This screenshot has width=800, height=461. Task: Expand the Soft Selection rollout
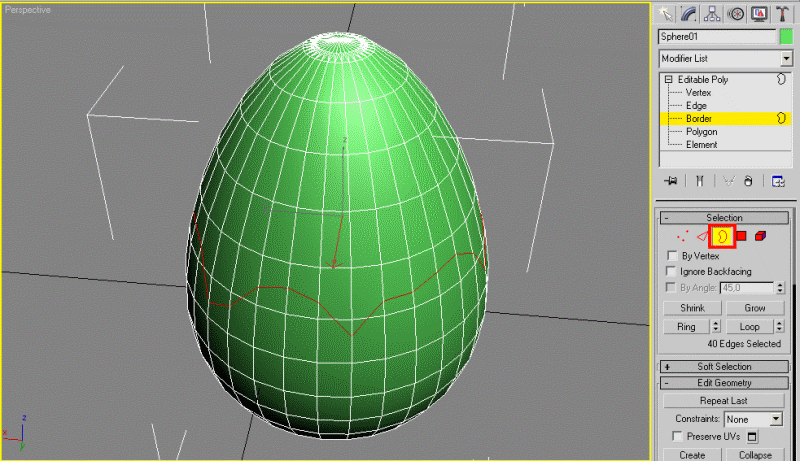(724, 367)
